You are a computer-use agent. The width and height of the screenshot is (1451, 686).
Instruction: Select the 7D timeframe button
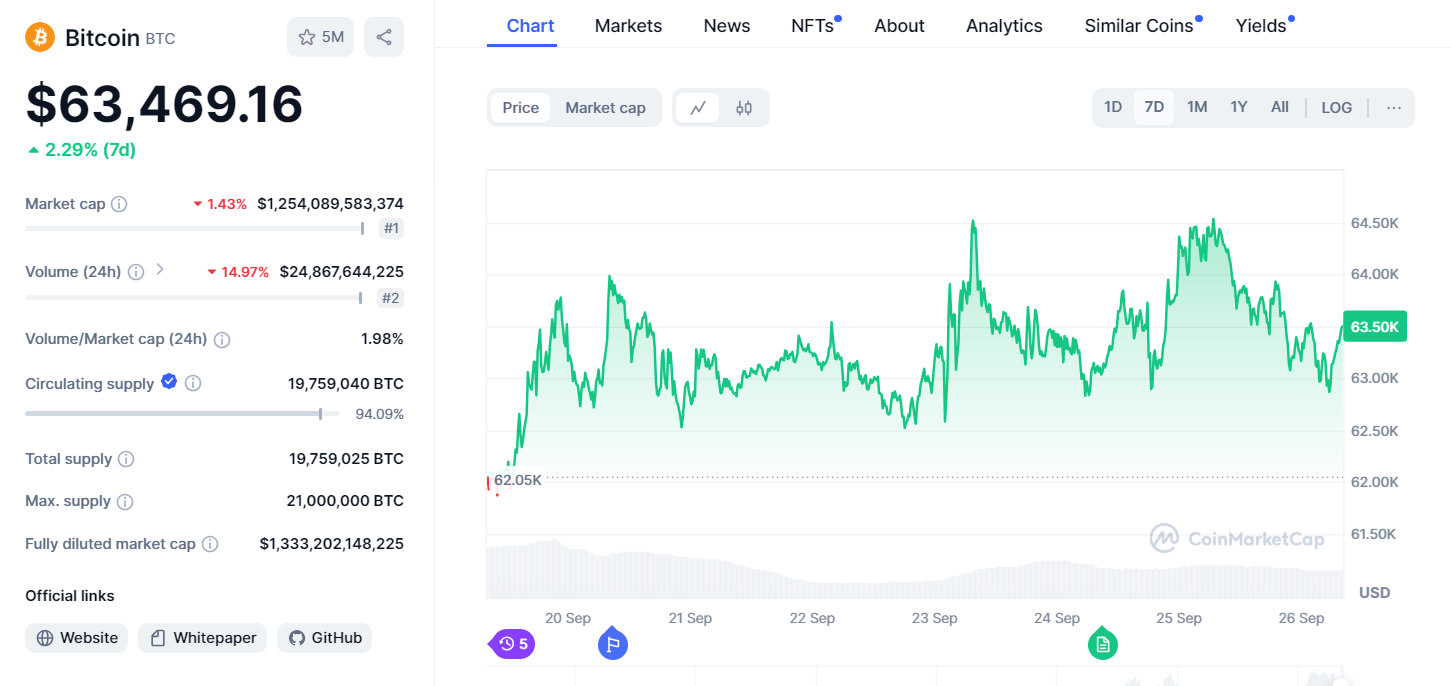[x=1154, y=107]
